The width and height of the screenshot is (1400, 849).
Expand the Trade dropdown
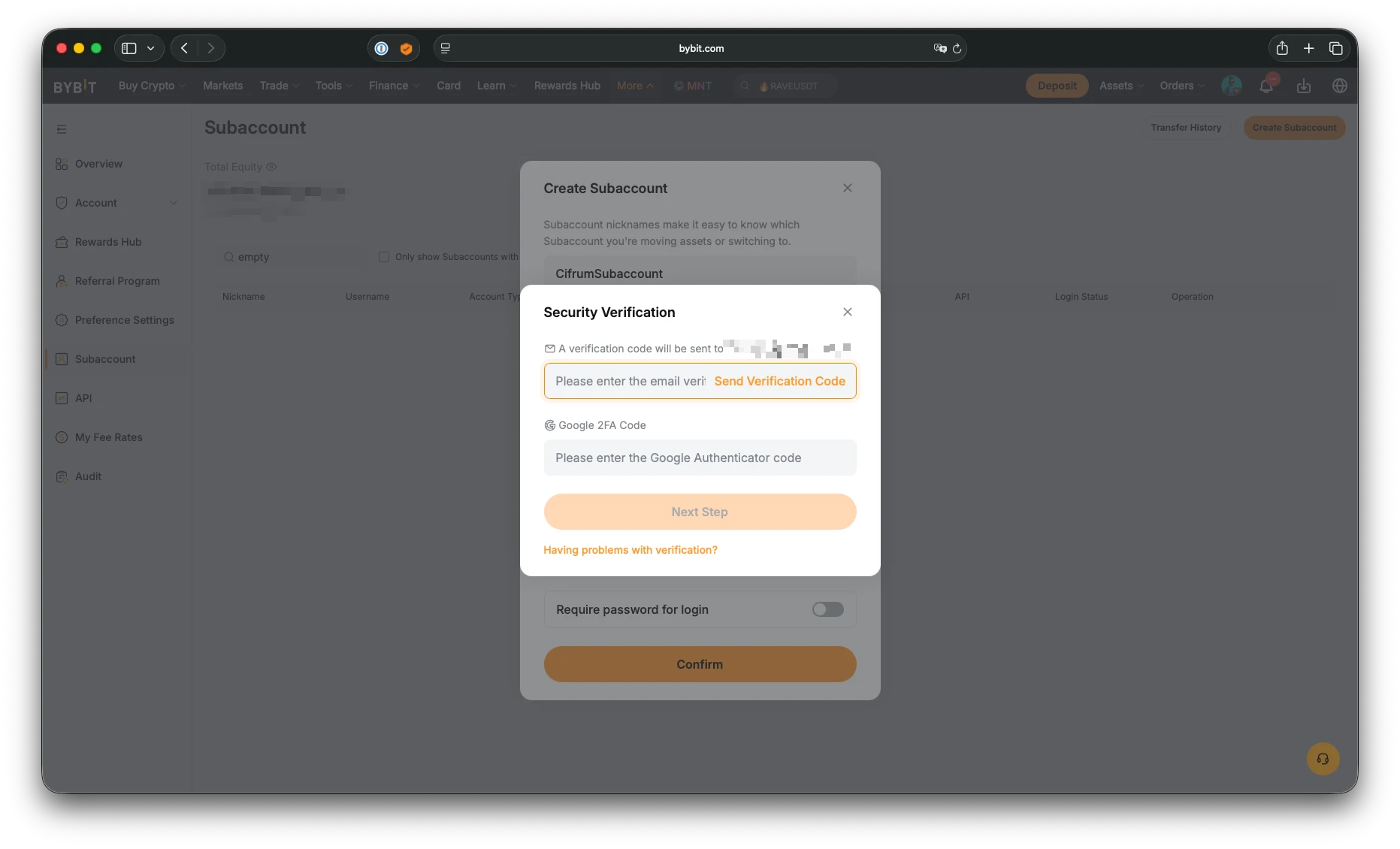[x=279, y=86]
